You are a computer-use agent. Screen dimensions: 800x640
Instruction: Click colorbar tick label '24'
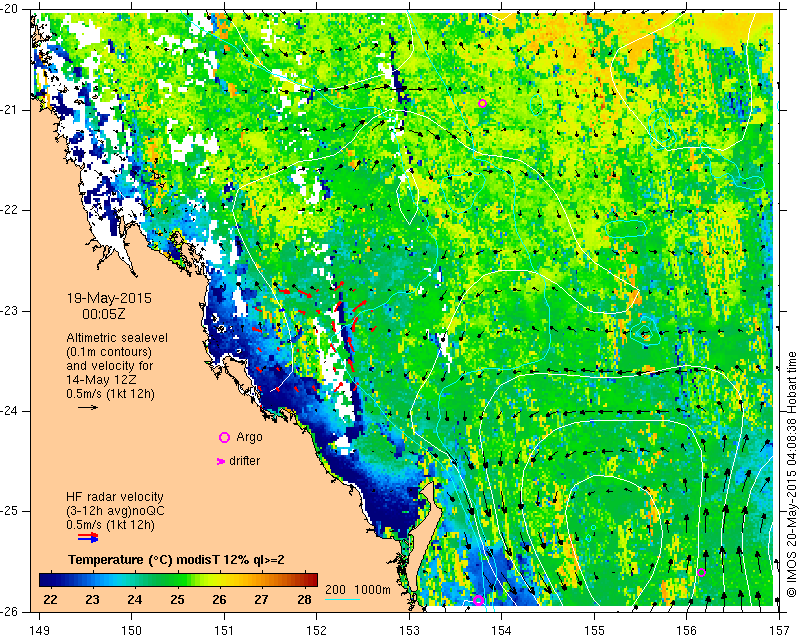[x=135, y=600]
